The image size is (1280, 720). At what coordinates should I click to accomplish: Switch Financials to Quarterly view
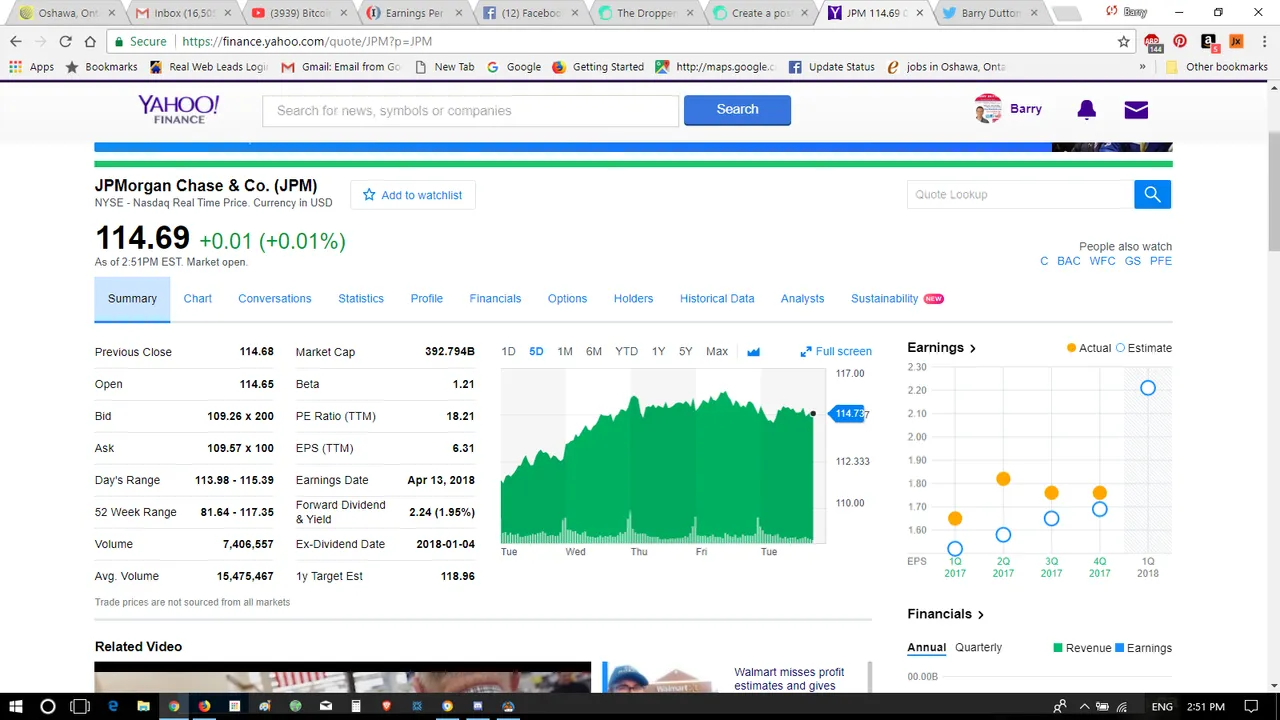coord(978,647)
